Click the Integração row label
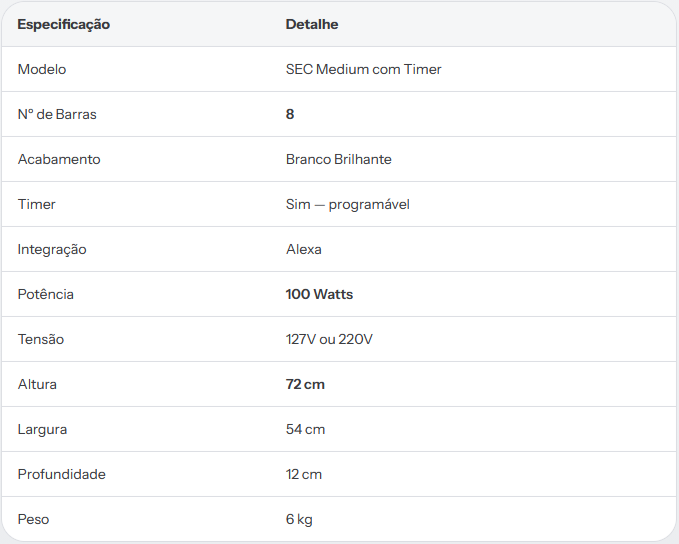The image size is (679, 544). (52, 250)
